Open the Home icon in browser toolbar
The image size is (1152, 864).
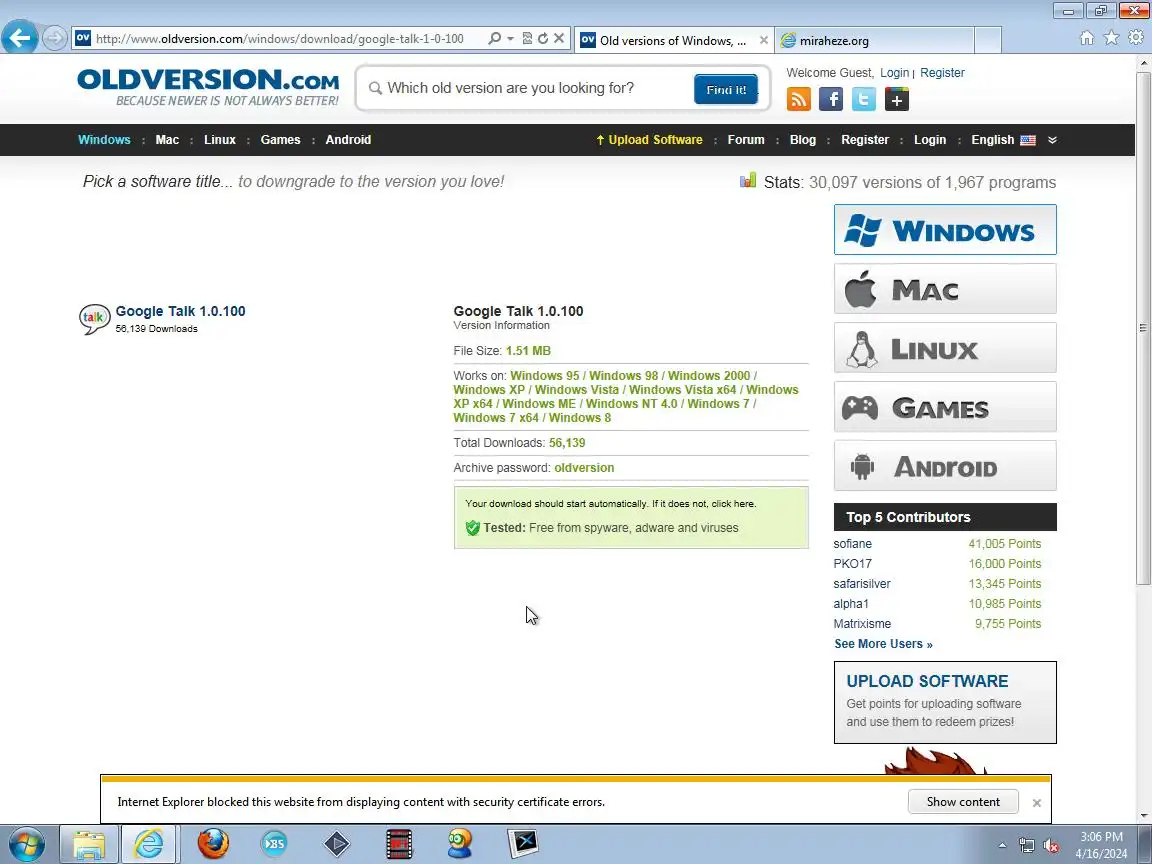1087,37
